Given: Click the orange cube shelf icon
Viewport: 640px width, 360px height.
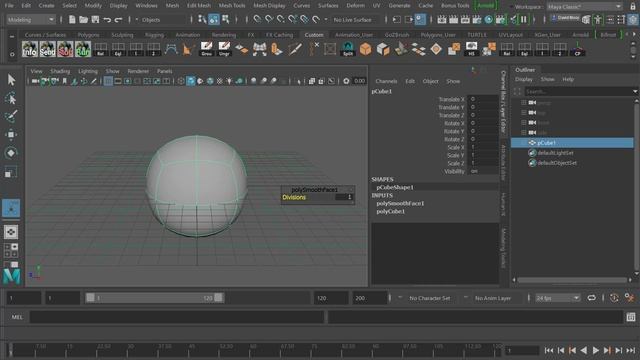Looking at the screenshot, I should [x=365, y=49].
